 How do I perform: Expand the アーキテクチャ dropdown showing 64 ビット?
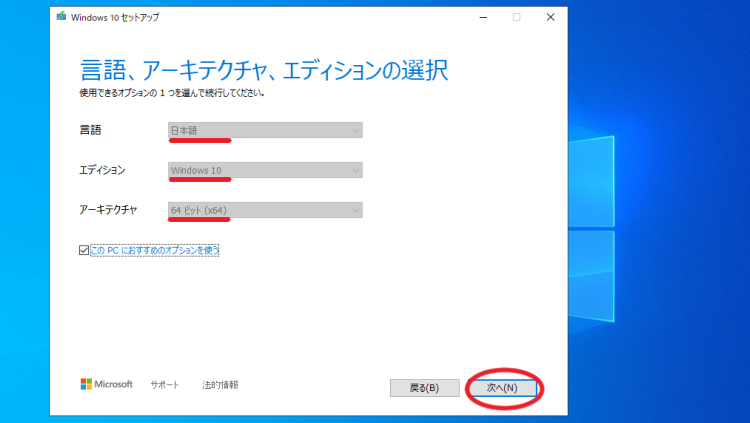tap(265, 210)
